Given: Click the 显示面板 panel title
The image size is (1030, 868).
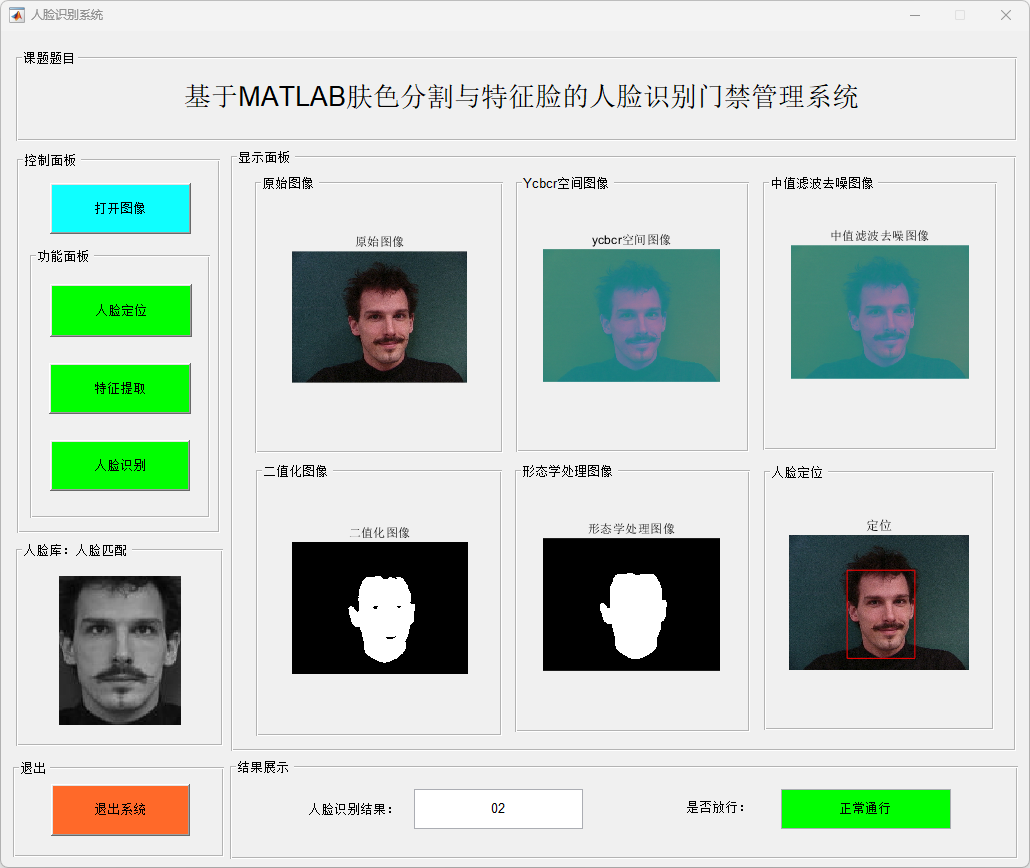Looking at the screenshot, I should click(263, 158).
